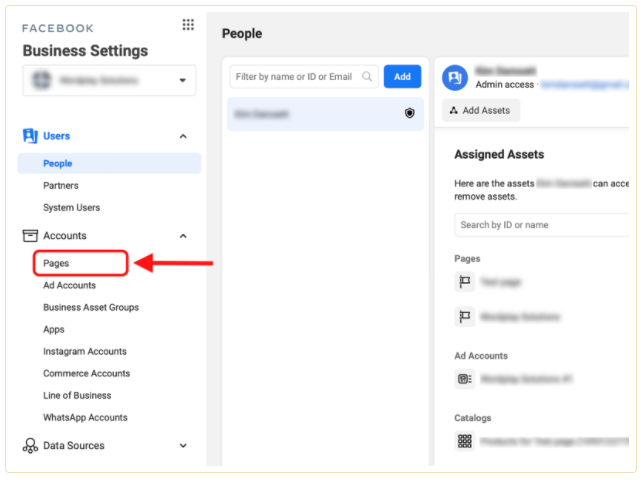
Task: Click the ad account icon under Ad Accounts
Action: pos(465,379)
